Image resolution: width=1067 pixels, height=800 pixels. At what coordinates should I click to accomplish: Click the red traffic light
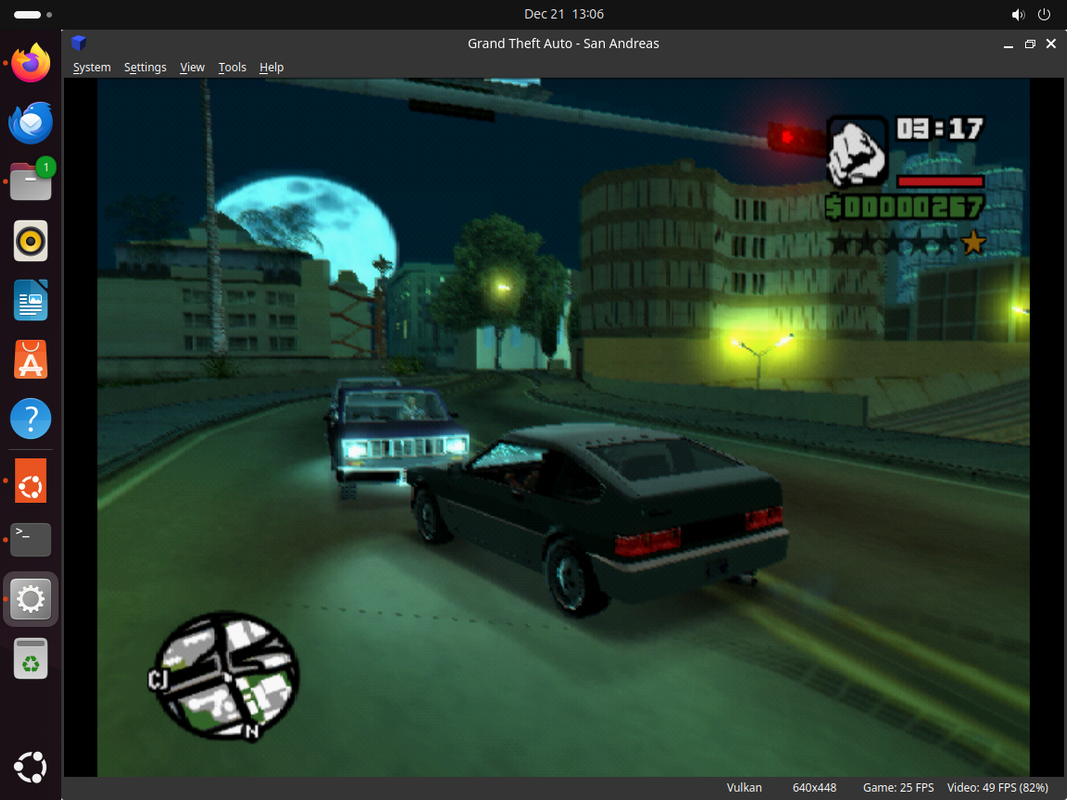click(x=789, y=138)
